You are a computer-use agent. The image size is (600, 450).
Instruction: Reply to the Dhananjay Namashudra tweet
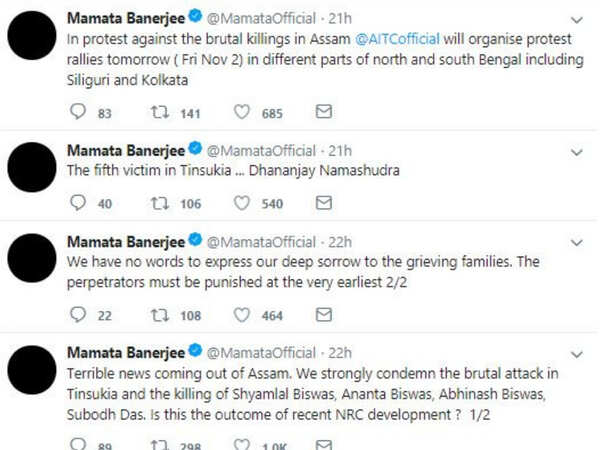[78, 203]
